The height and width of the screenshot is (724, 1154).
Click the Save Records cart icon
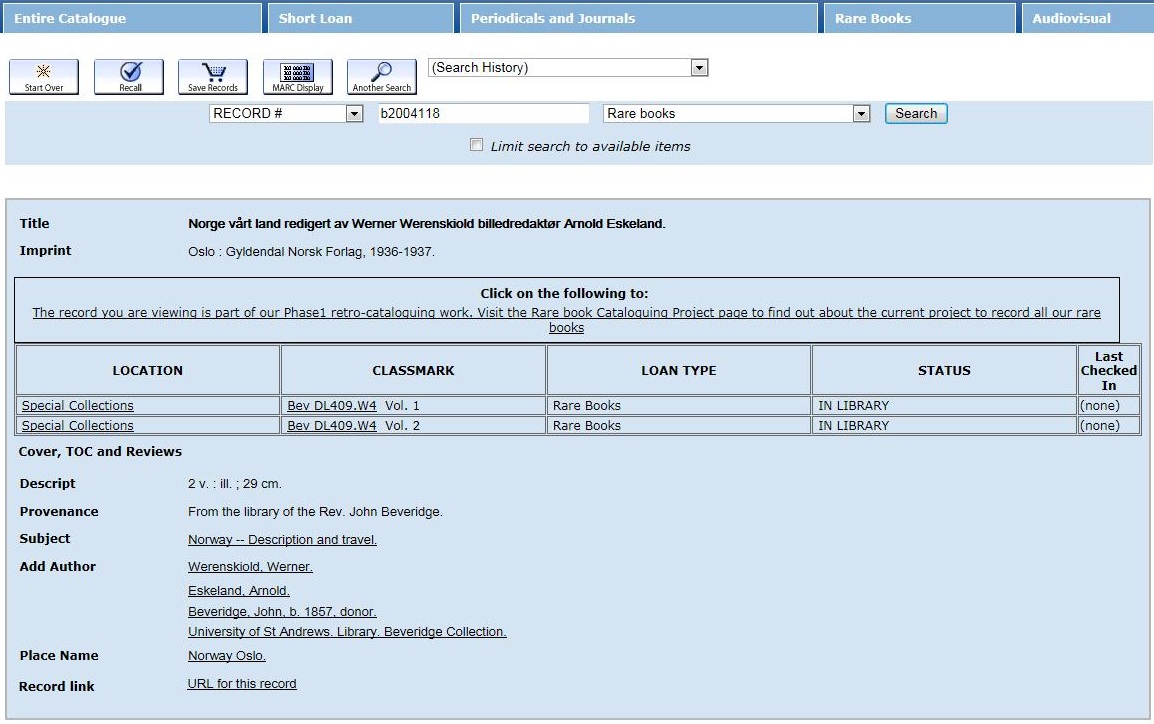tap(213, 77)
